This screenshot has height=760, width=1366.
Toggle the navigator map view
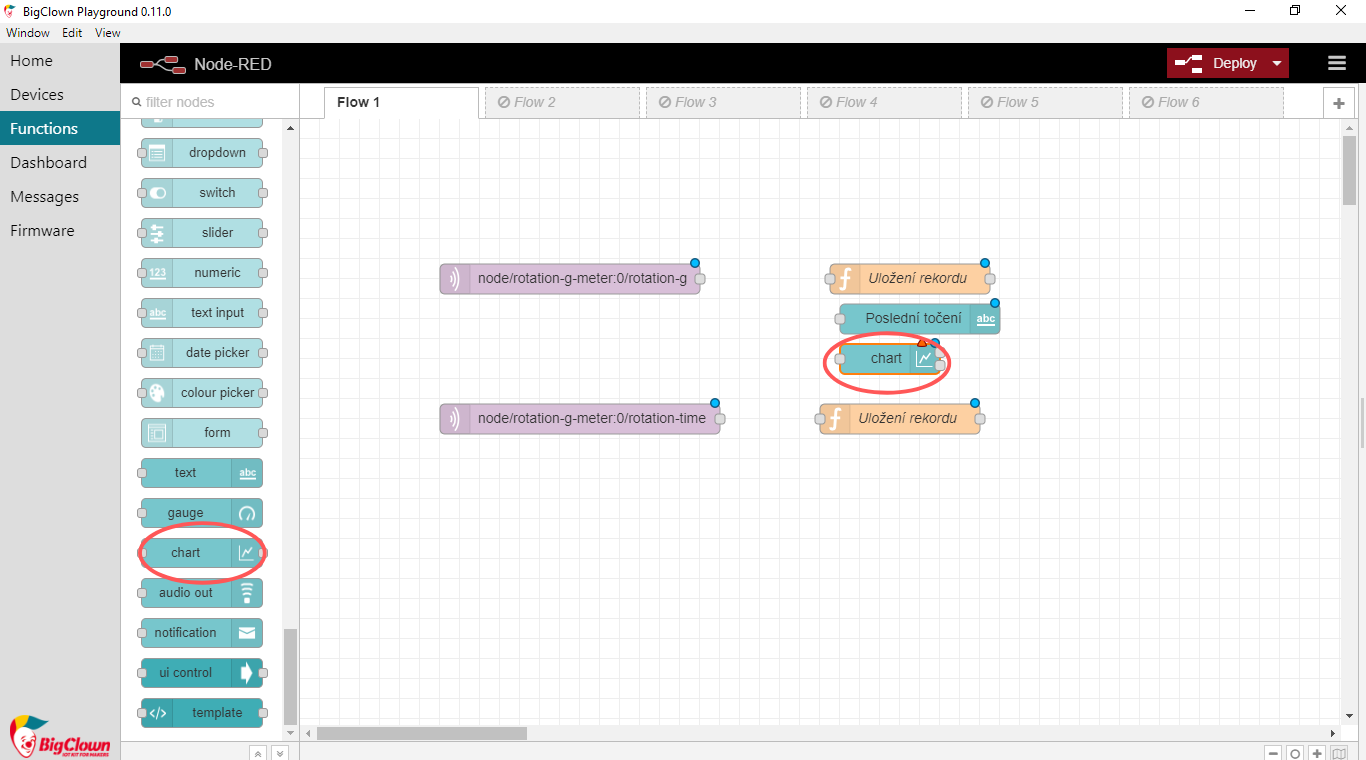pos(1339,753)
